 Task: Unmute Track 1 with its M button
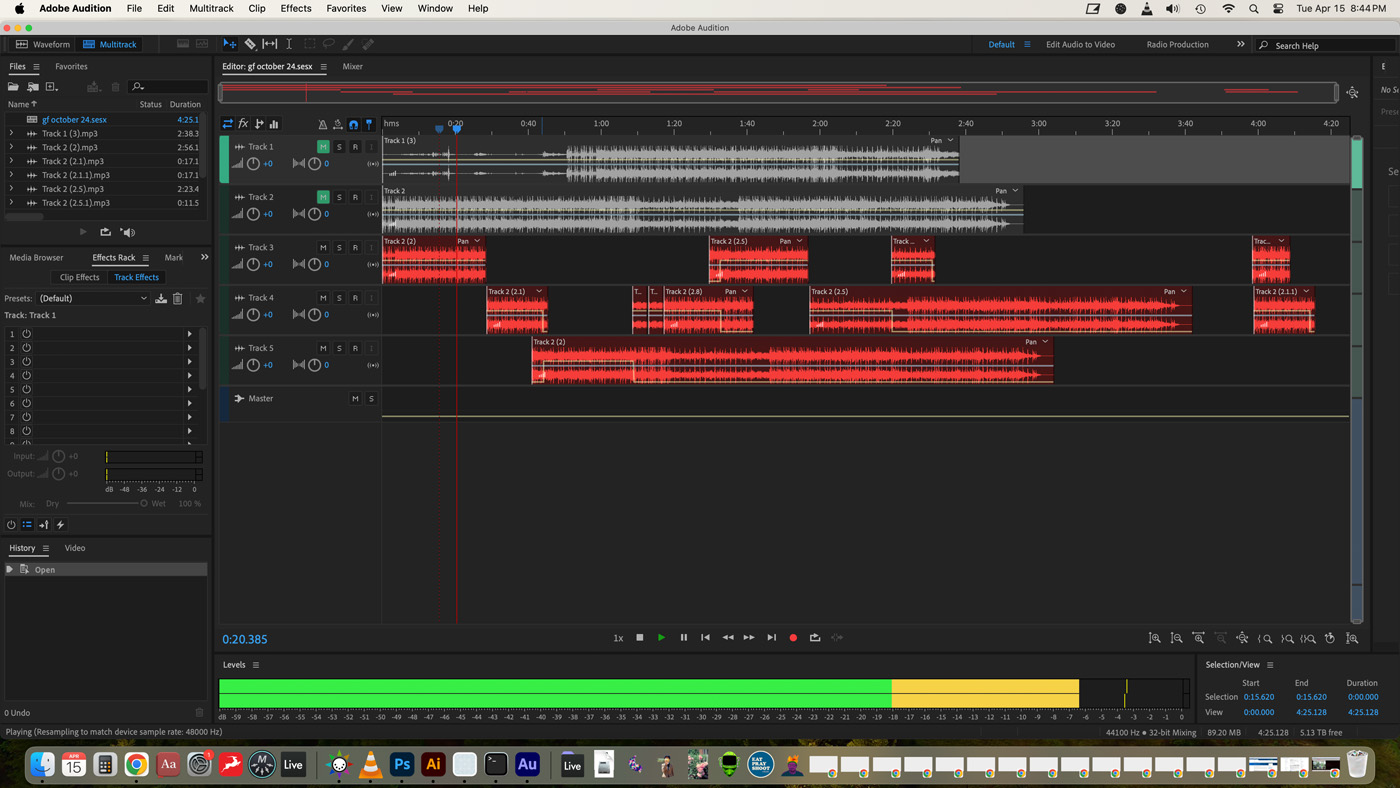pos(323,147)
